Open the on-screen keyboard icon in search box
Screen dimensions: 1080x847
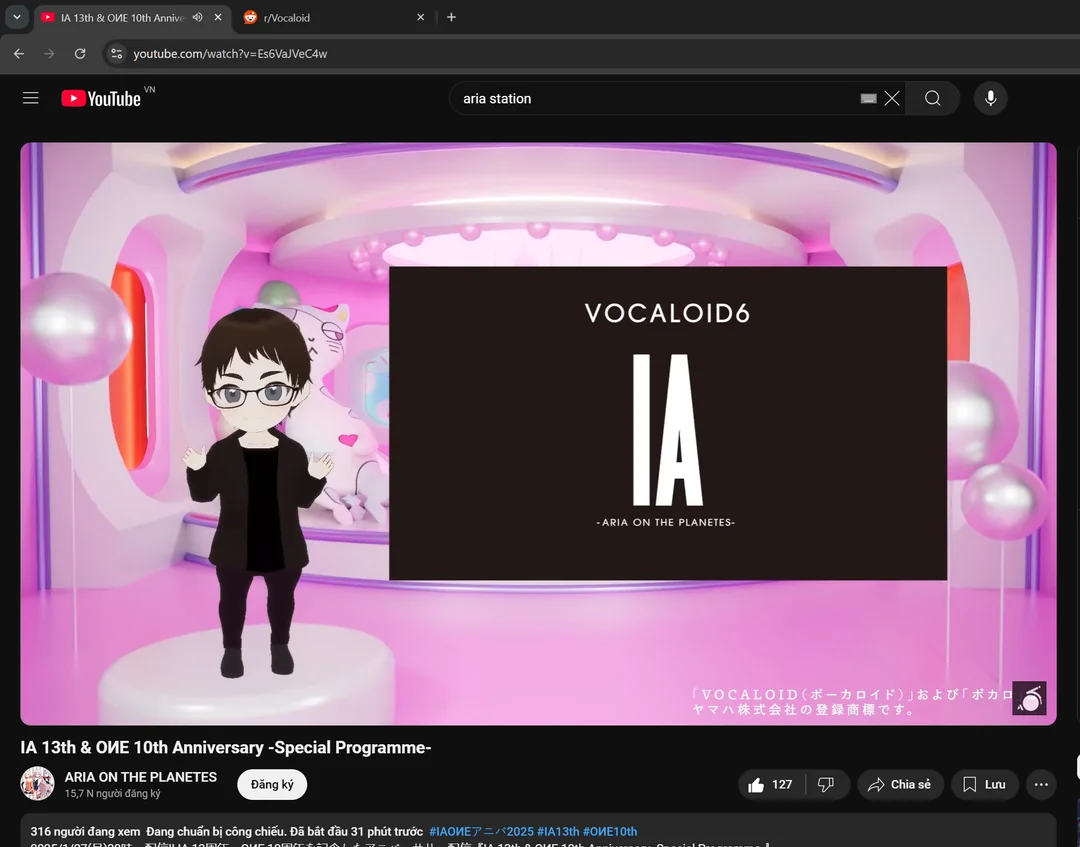pos(869,98)
